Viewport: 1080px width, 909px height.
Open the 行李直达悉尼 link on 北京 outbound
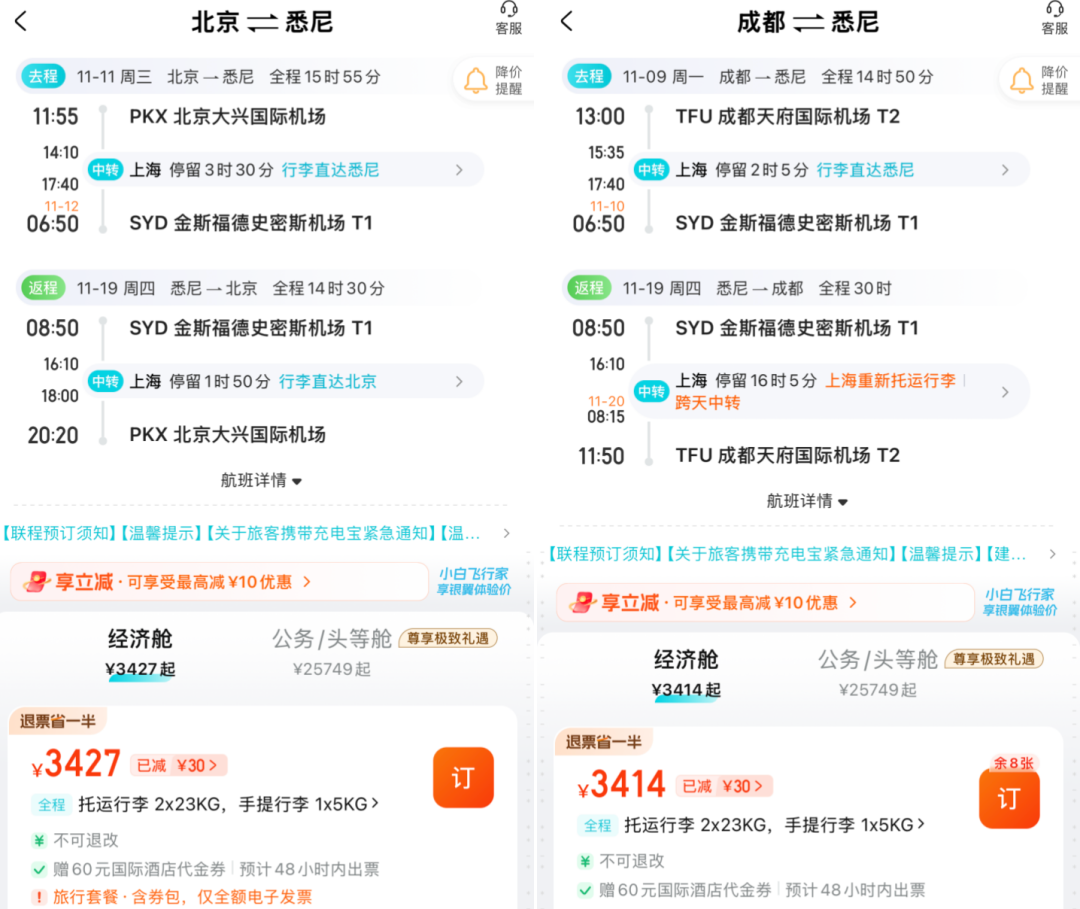coord(331,170)
